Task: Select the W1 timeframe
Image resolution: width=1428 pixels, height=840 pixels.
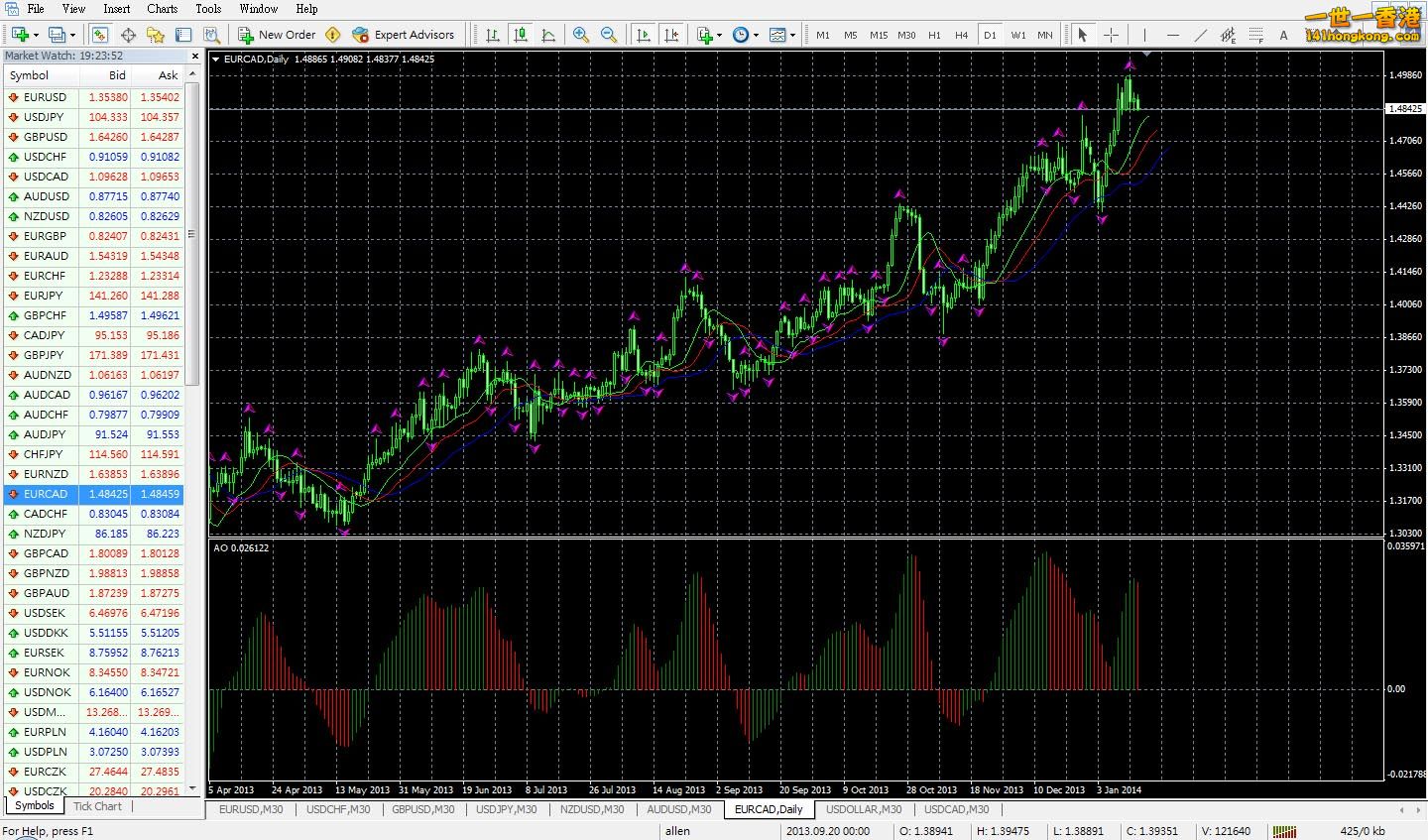Action: 1018,35
